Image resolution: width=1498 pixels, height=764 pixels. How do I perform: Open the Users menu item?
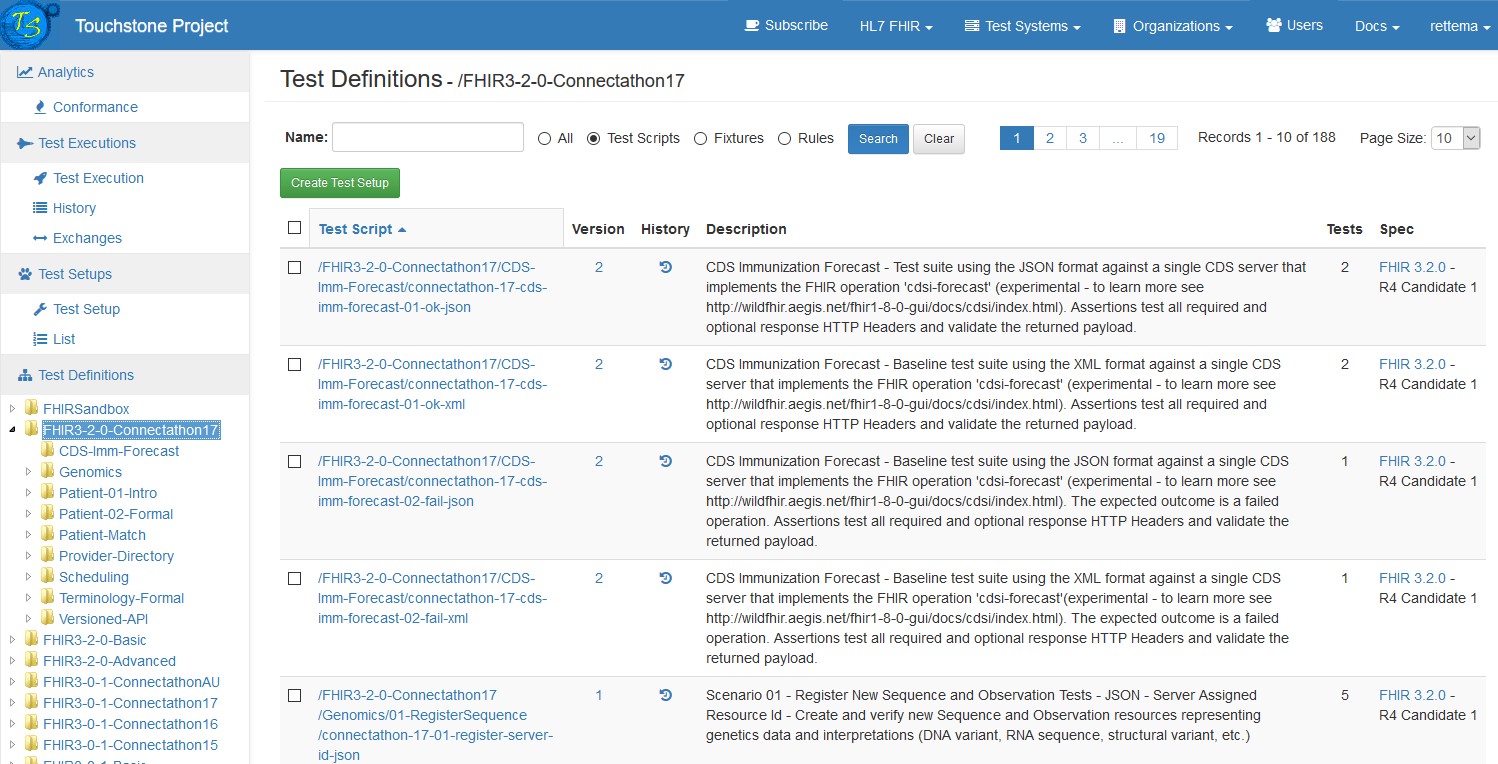pyautogui.click(x=1294, y=25)
